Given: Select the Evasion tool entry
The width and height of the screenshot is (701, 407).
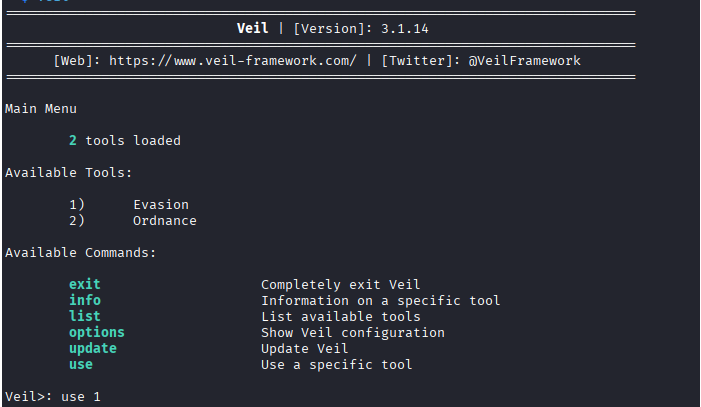Looking at the screenshot, I should (160, 204).
